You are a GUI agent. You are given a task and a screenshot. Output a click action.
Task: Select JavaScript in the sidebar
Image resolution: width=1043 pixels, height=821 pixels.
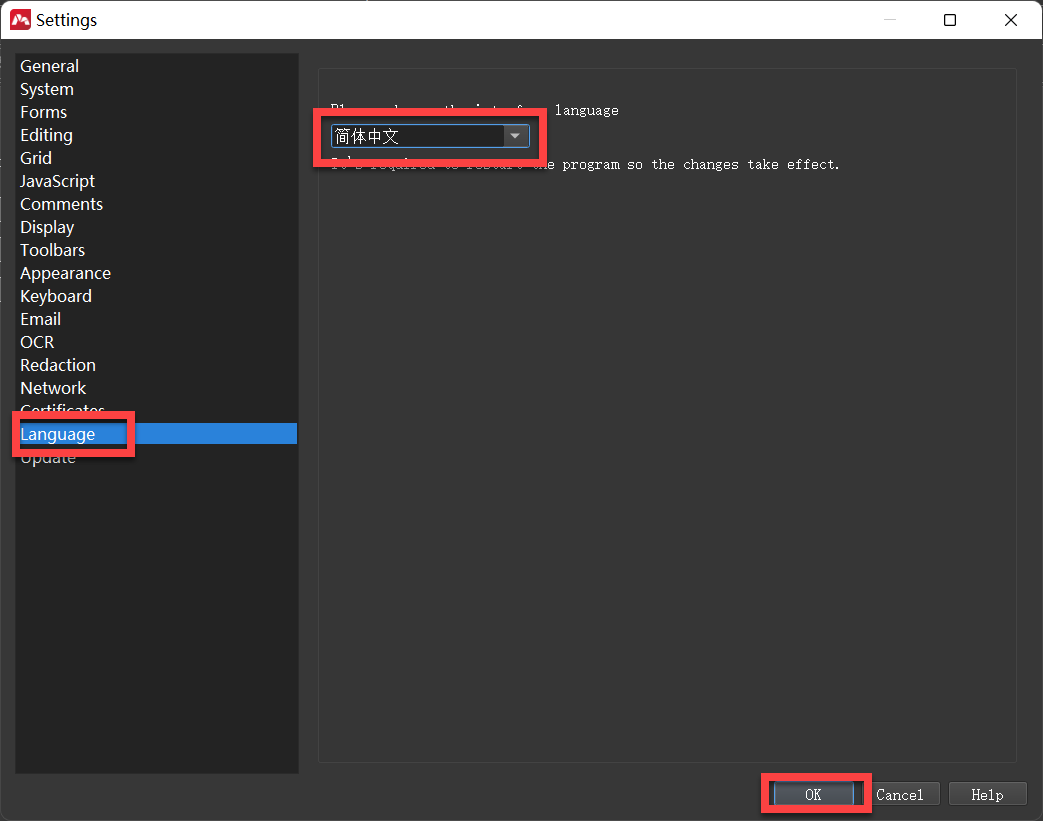[58, 181]
